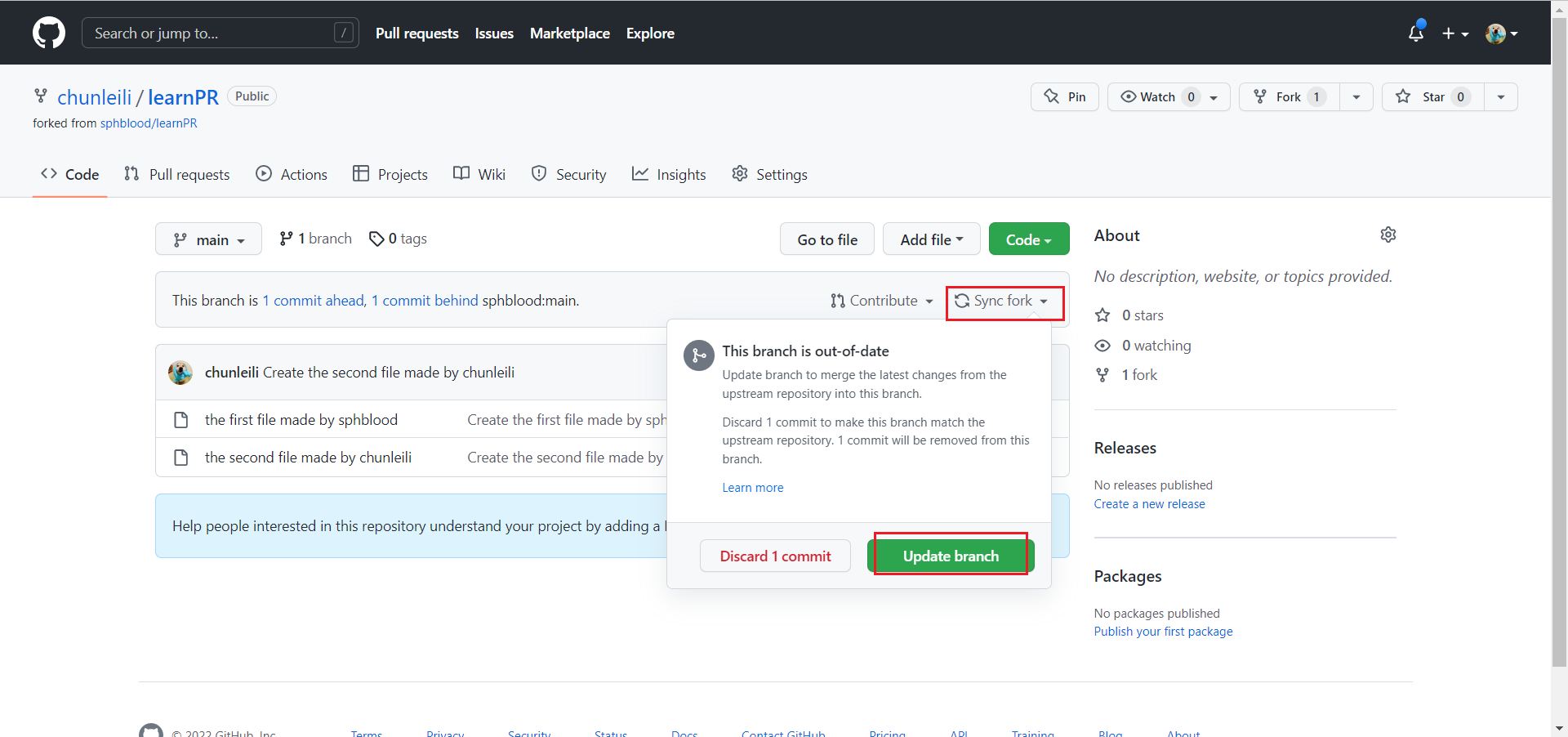
Task: Click the green Update branch button
Action: point(951,556)
